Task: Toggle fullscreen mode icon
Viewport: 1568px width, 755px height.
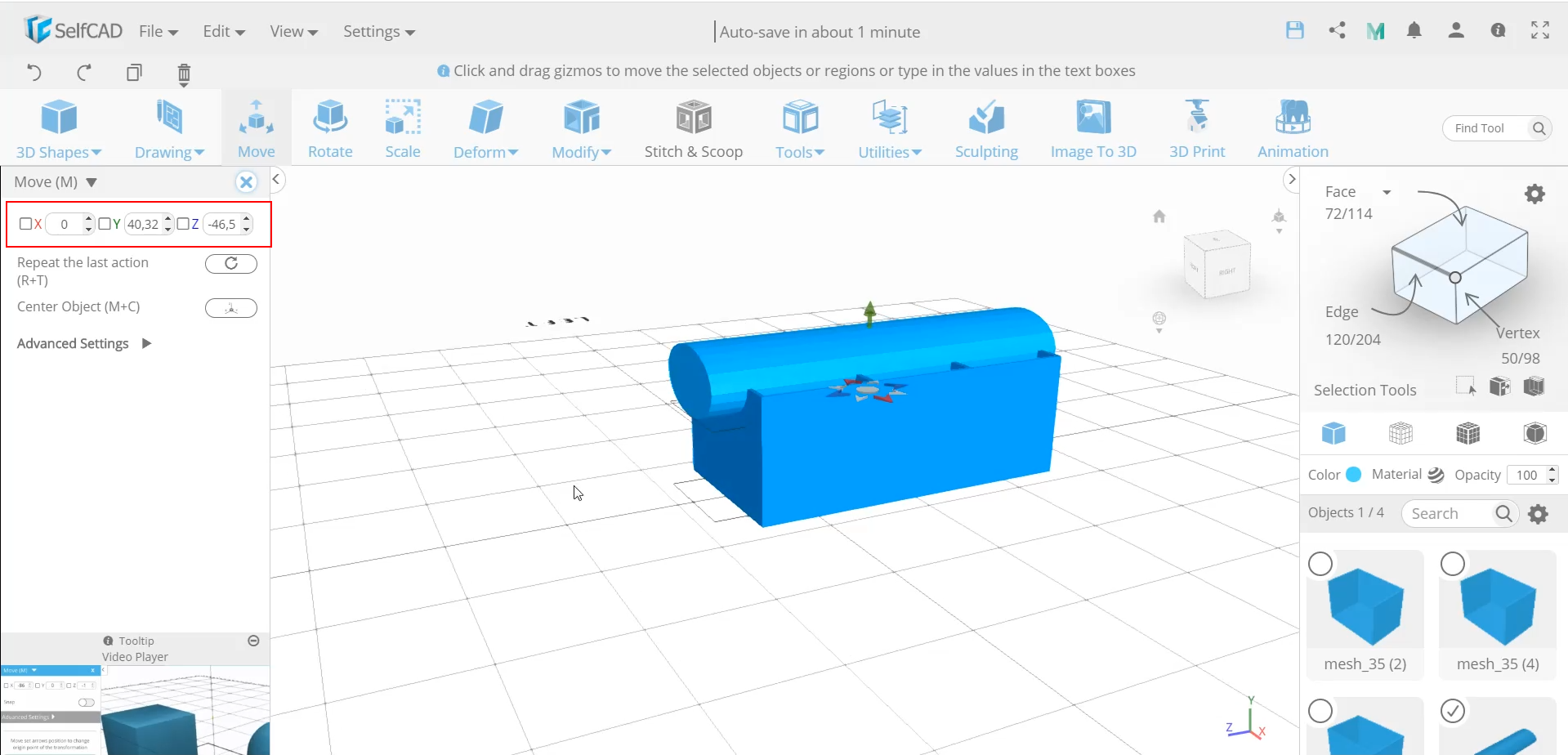Action: tap(1540, 31)
